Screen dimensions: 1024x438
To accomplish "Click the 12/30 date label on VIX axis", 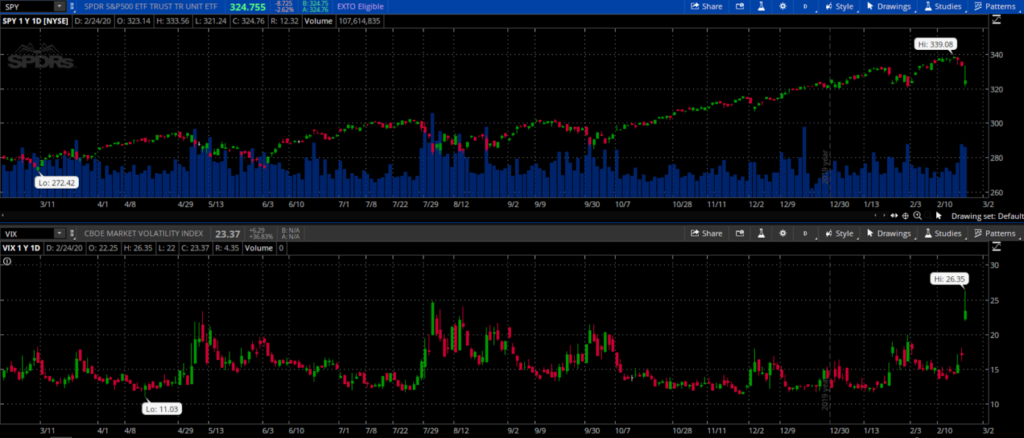I will (x=839, y=431).
